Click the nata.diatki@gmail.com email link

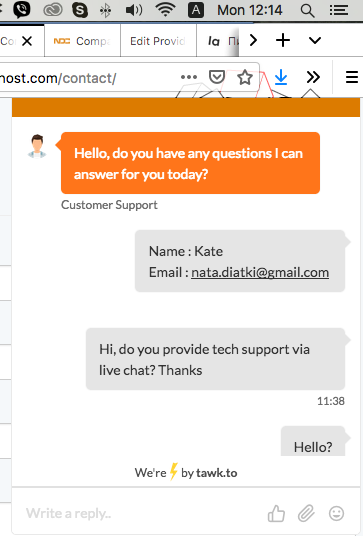click(260, 272)
